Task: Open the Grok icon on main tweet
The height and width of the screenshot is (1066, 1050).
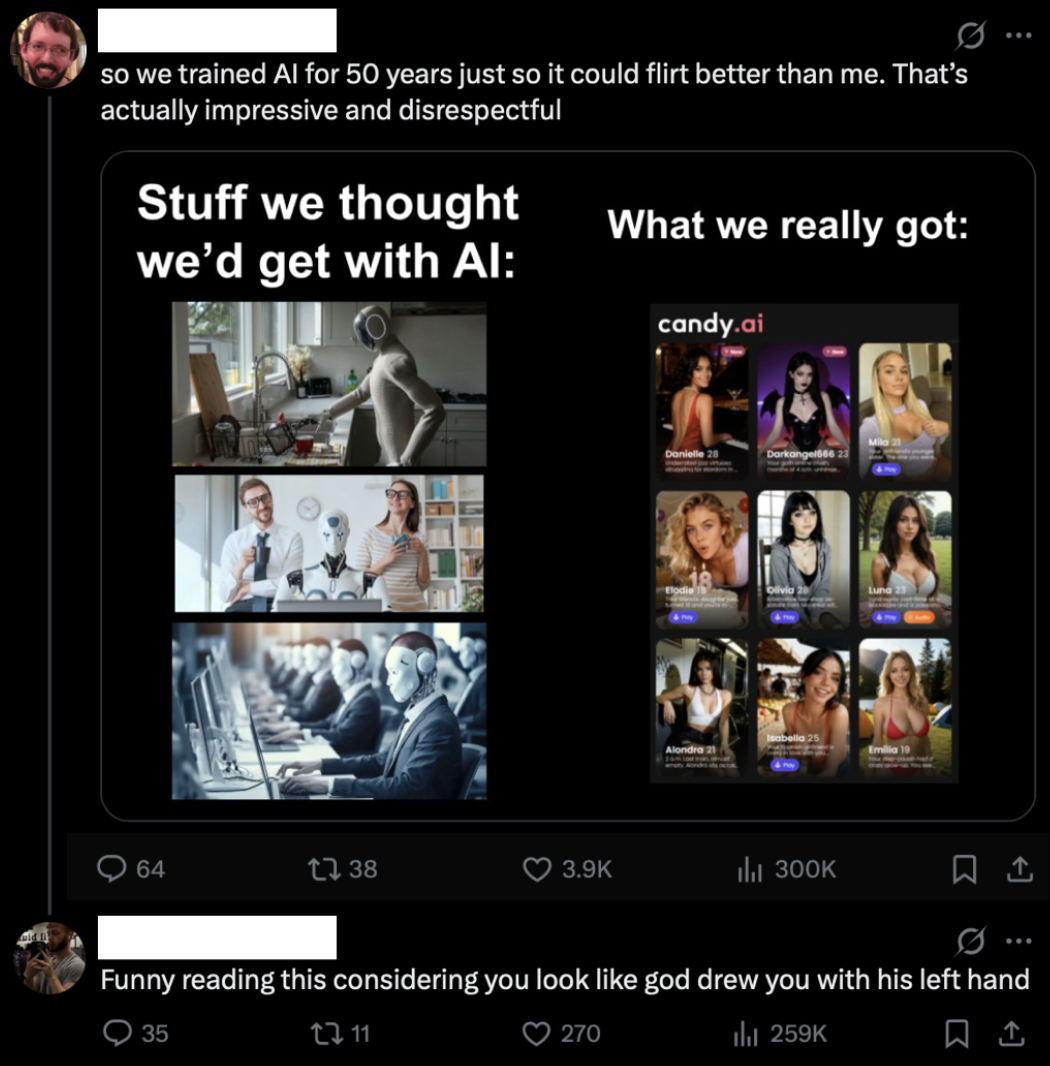Action: (x=969, y=37)
